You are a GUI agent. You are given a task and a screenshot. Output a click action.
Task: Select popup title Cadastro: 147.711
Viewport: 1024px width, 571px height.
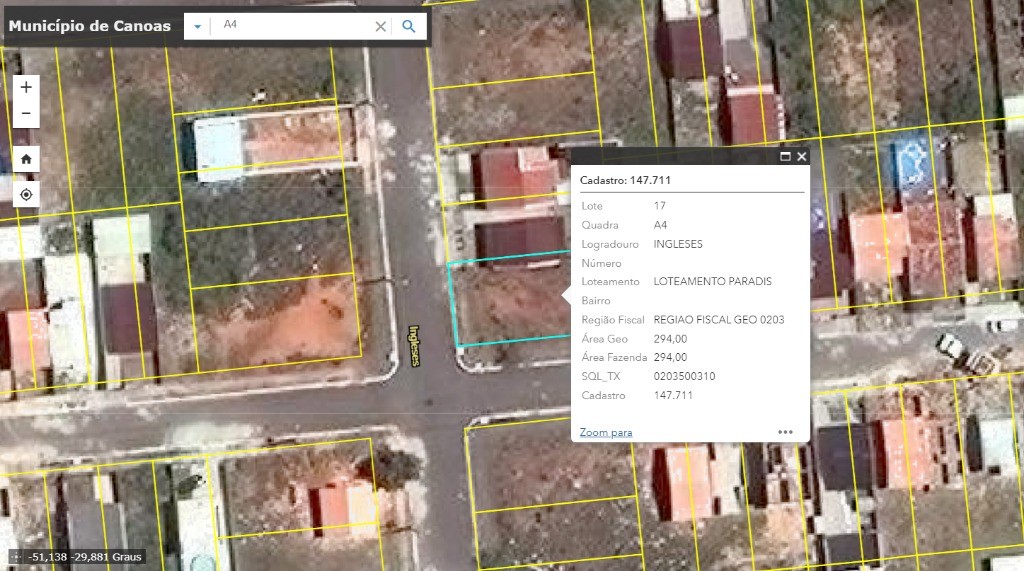click(x=625, y=180)
